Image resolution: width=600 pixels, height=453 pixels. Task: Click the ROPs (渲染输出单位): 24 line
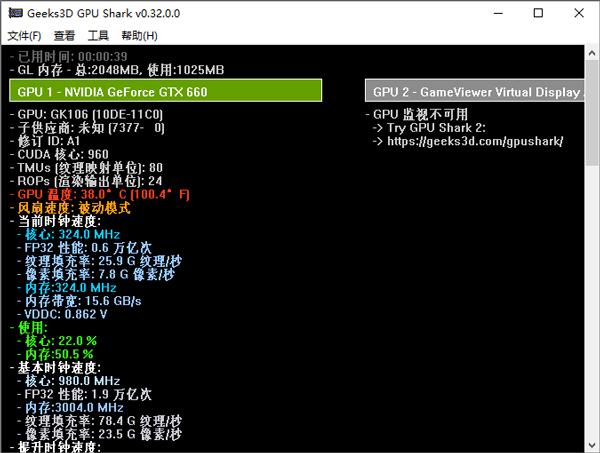[x=86, y=181]
